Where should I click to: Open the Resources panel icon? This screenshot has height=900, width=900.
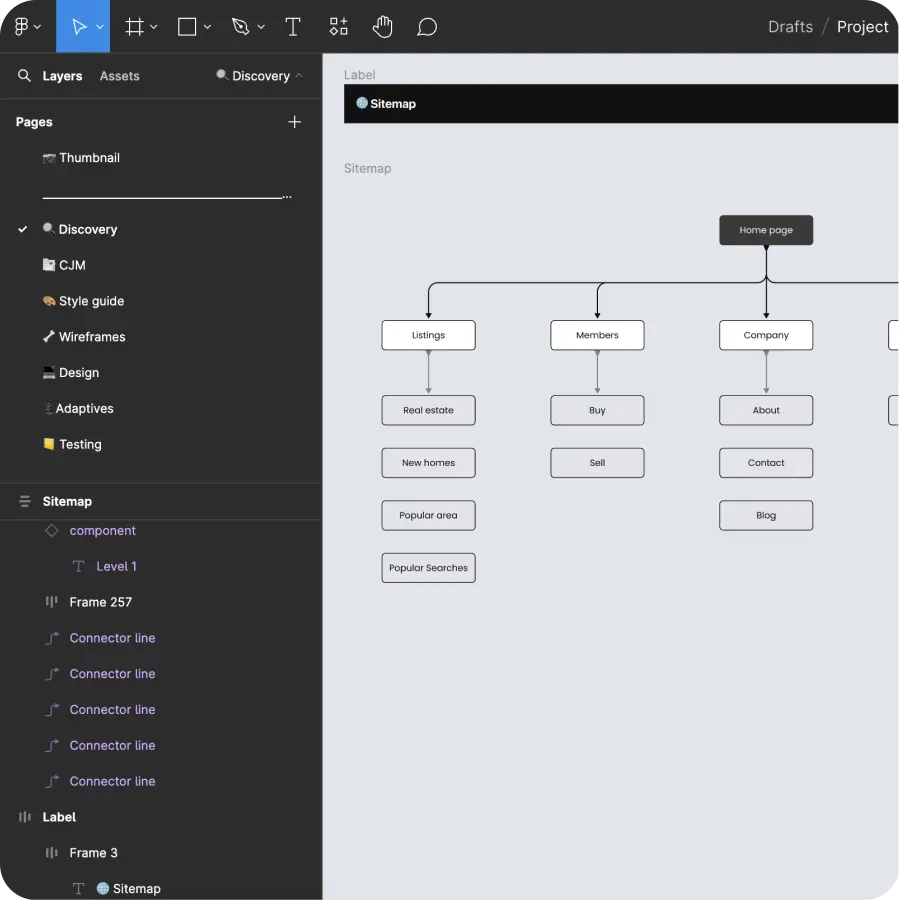tap(338, 26)
